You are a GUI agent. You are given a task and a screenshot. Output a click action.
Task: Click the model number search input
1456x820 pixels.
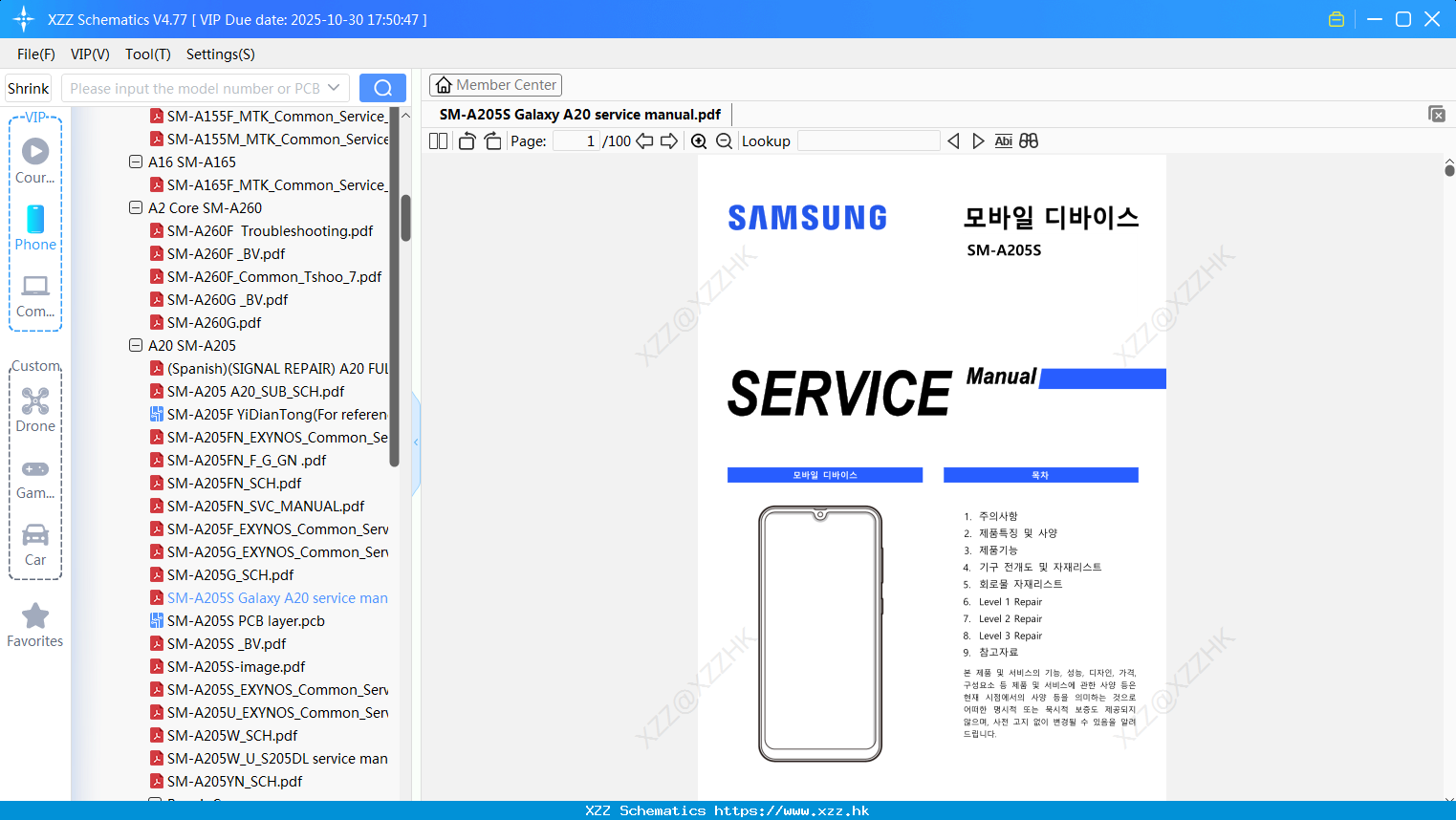pyautogui.click(x=195, y=88)
